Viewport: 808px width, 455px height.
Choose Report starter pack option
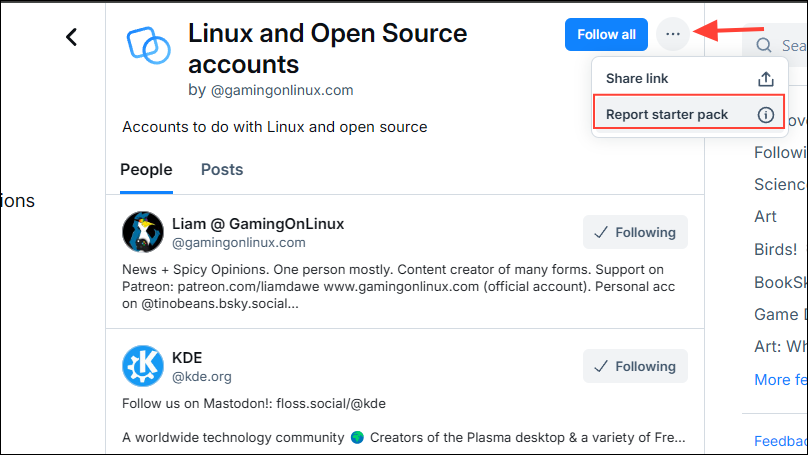click(689, 112)
